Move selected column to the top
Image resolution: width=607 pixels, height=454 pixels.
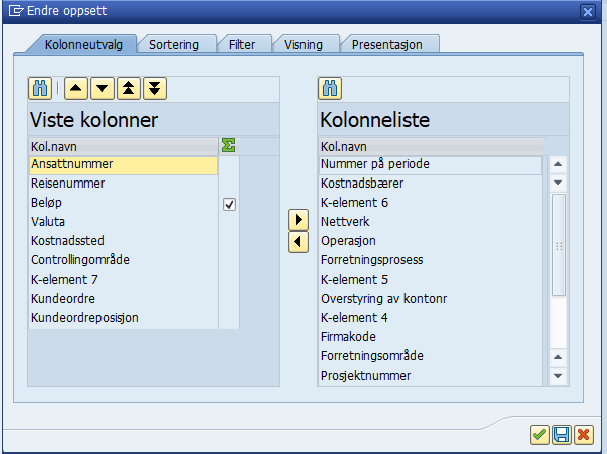[x=129, y=89]
